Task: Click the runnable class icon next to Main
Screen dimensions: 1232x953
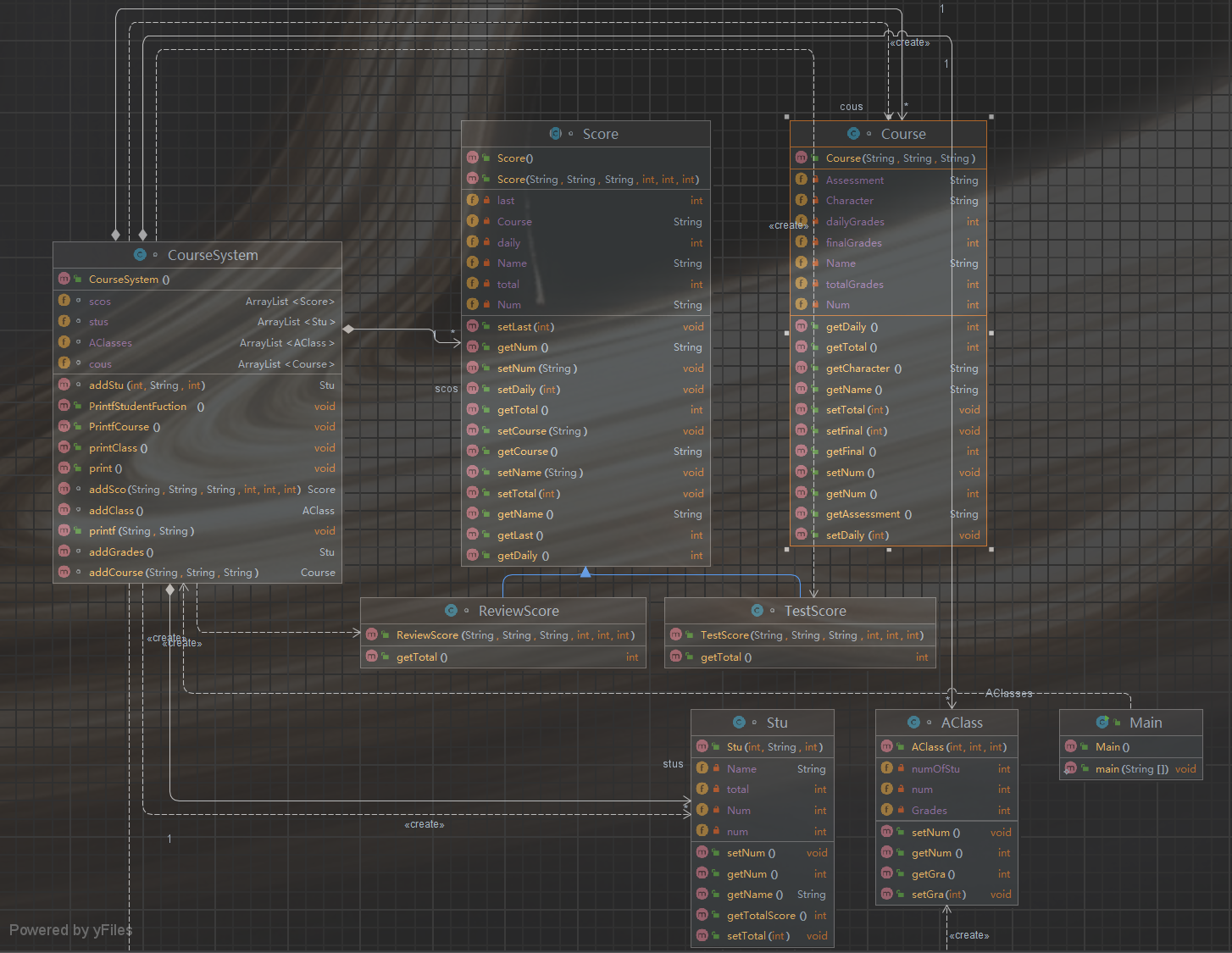Action: [x=1102, y=723]
